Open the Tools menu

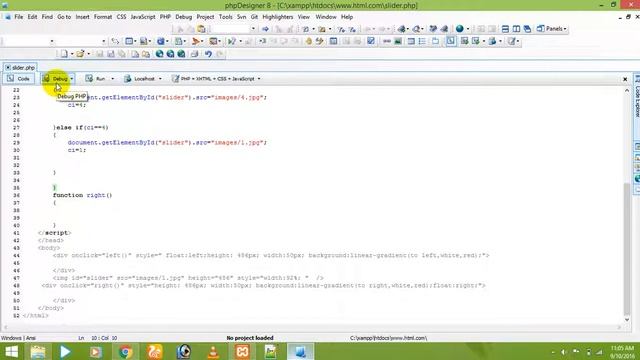tap(225, 17)
